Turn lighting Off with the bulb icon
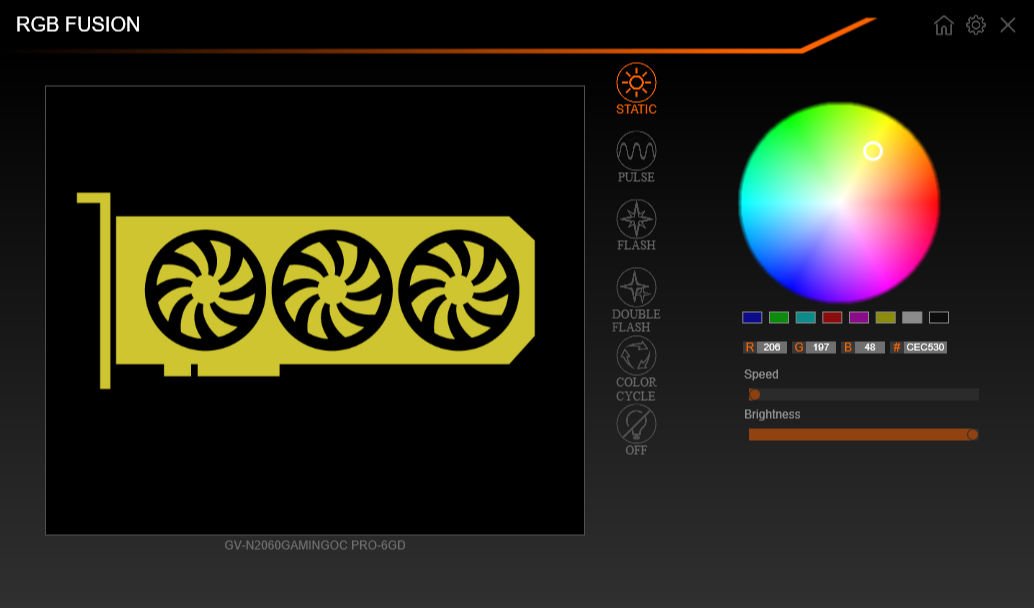1034x608 pixels. click(636, 423)
